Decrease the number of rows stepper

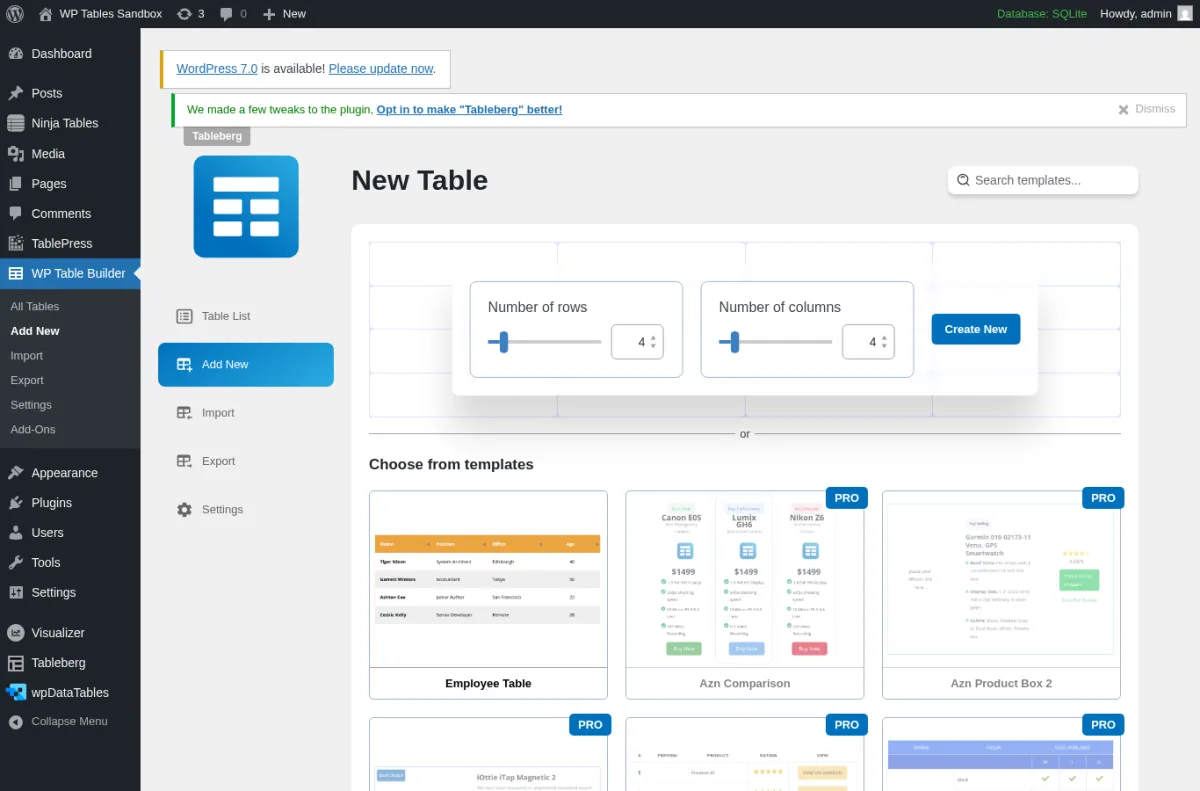pos(653,346)
